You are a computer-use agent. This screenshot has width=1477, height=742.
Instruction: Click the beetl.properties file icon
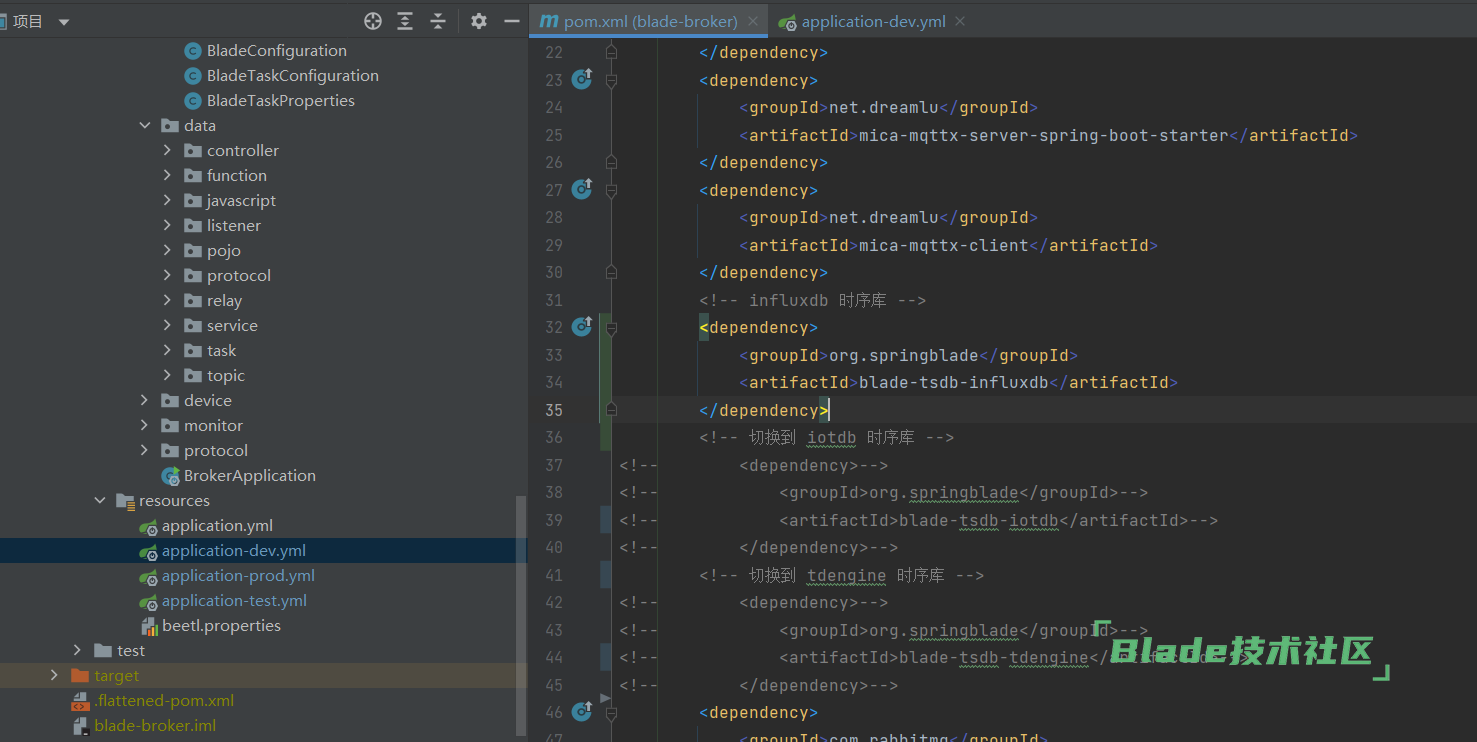tap(148, 626)
